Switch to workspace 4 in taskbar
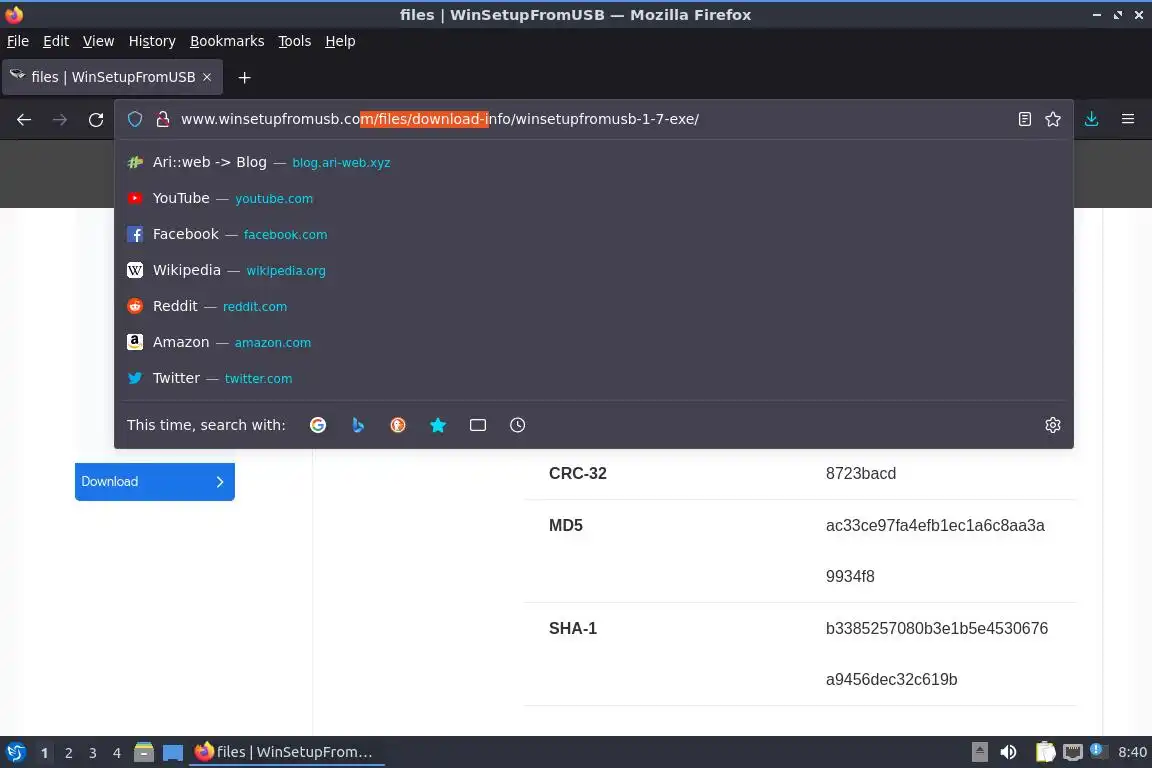Image resolution: width=1152 pixels, height=768 pixels. 117,753
